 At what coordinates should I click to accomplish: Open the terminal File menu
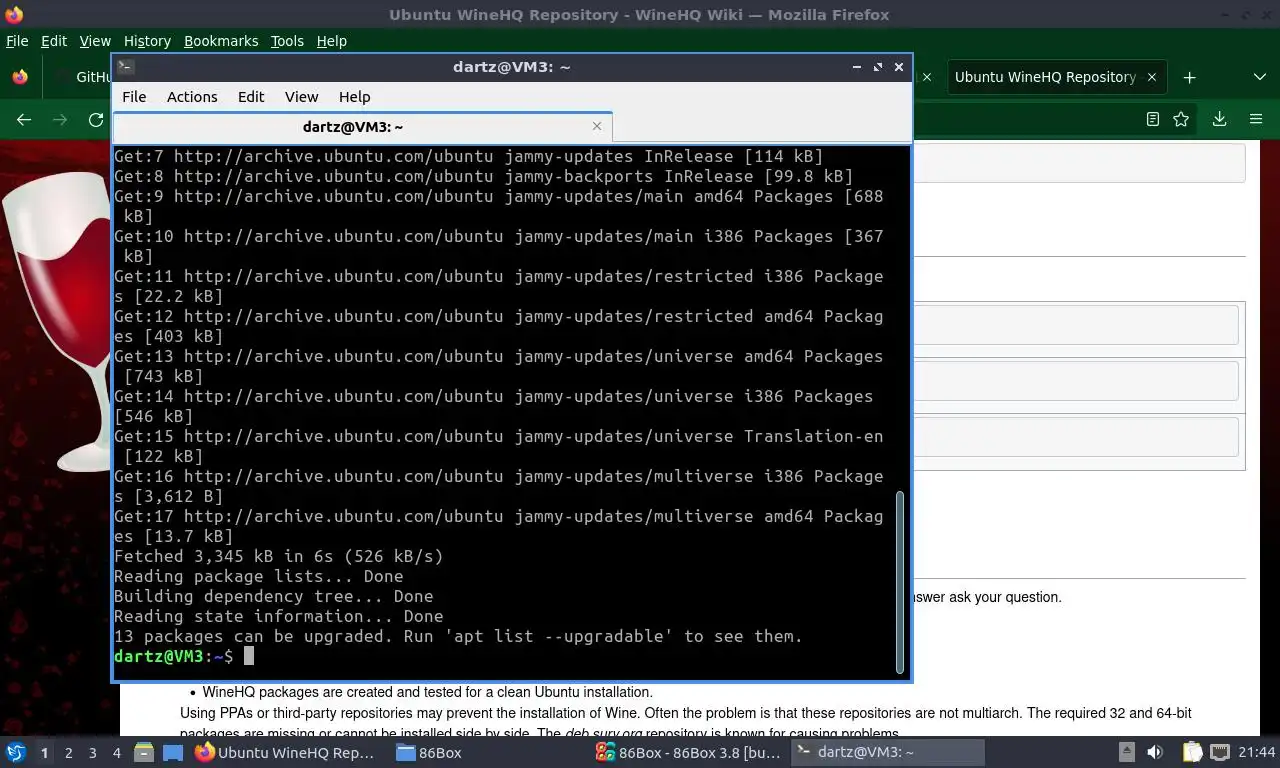point(134,97)
